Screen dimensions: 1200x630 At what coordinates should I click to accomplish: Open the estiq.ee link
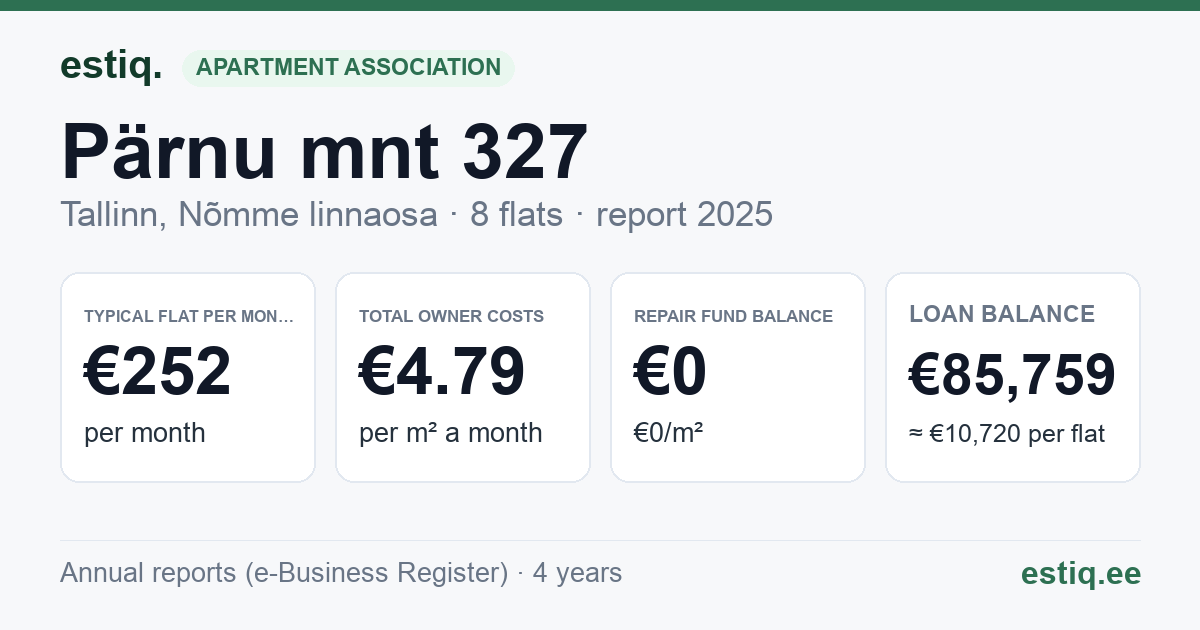tap(1080, 574)
